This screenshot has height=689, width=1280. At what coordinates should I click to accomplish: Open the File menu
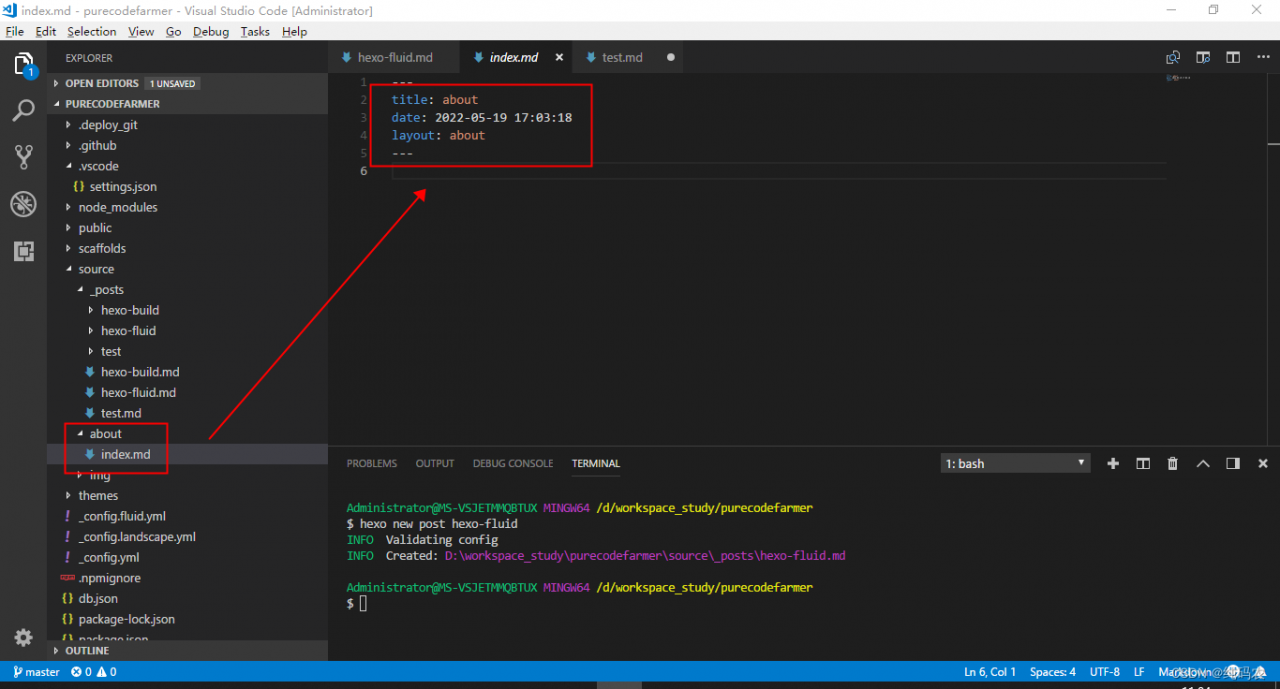pos(15,32)
